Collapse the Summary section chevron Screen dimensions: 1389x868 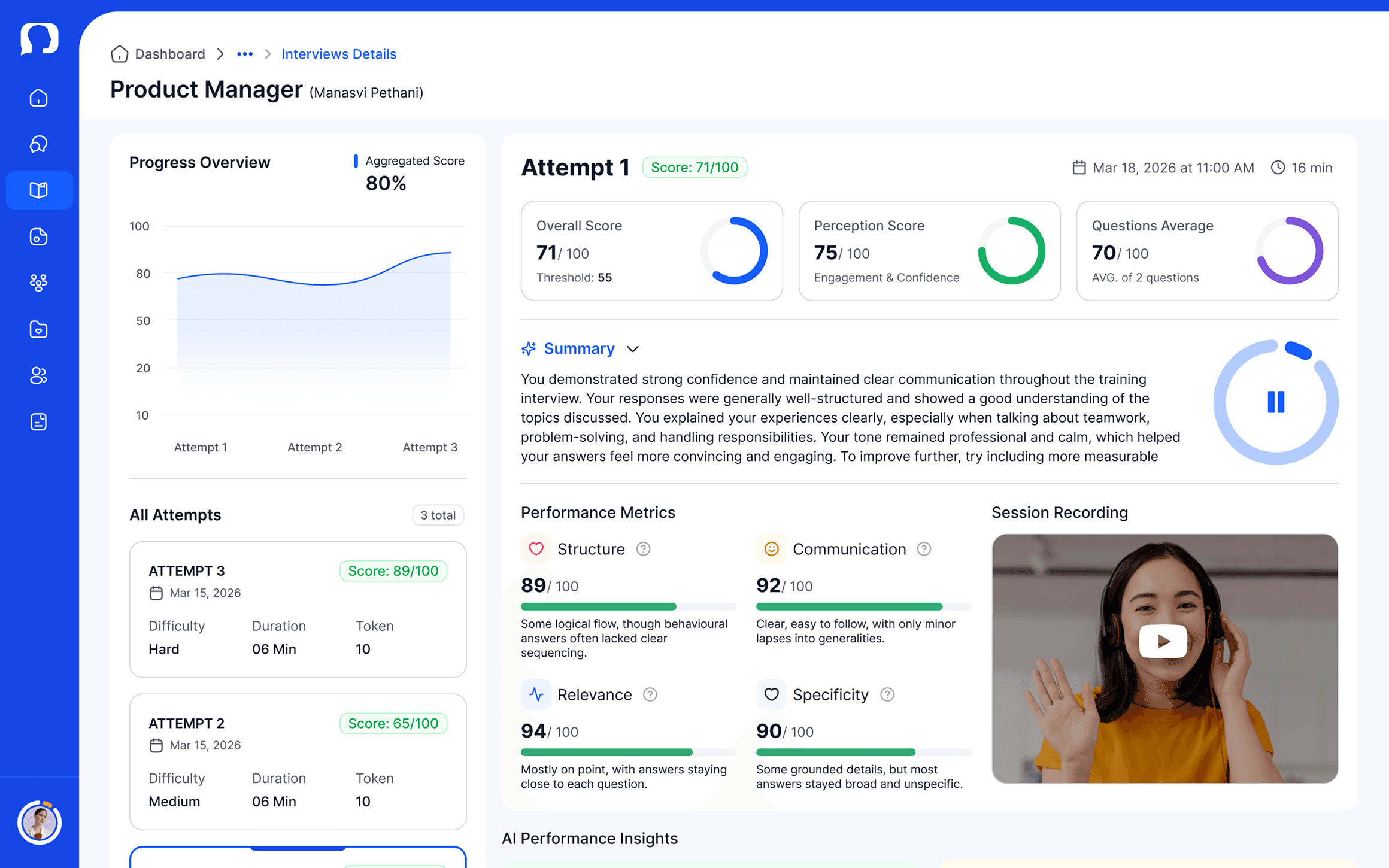click(x=633, y=349)
